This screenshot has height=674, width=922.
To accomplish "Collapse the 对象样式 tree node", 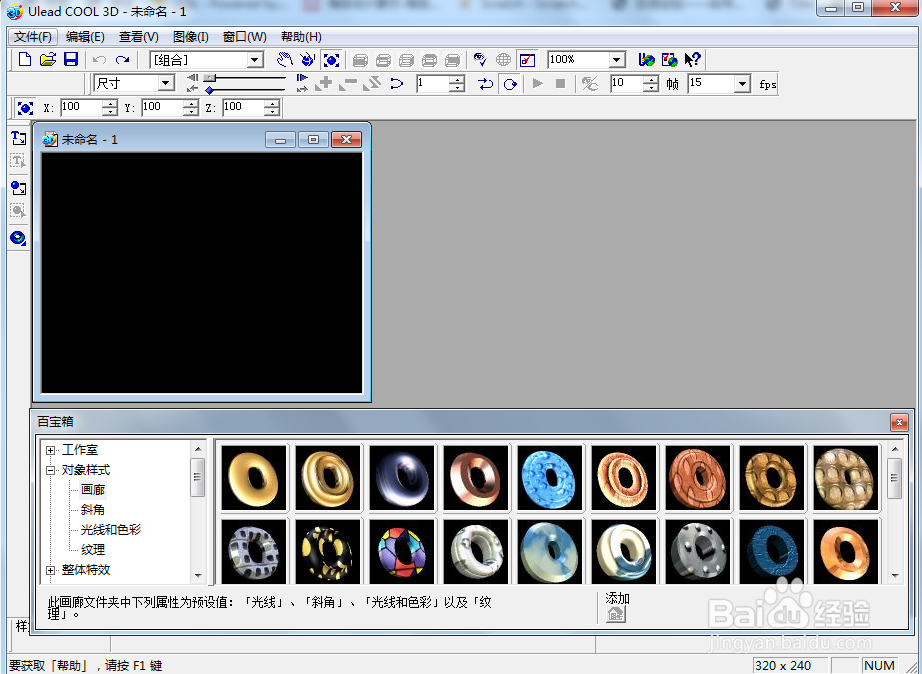I will [x=51, y=470].
